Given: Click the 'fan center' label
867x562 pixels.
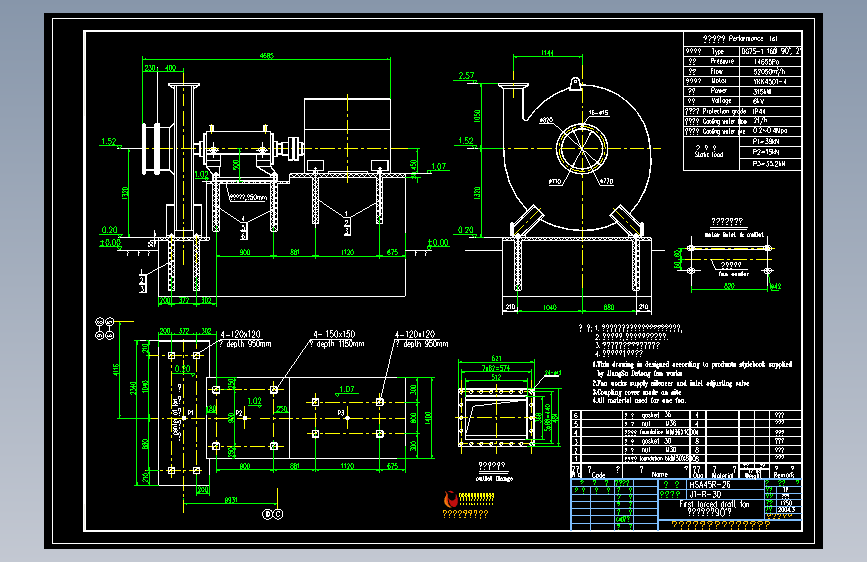Looking at the screenshot, I should point(733,274).
